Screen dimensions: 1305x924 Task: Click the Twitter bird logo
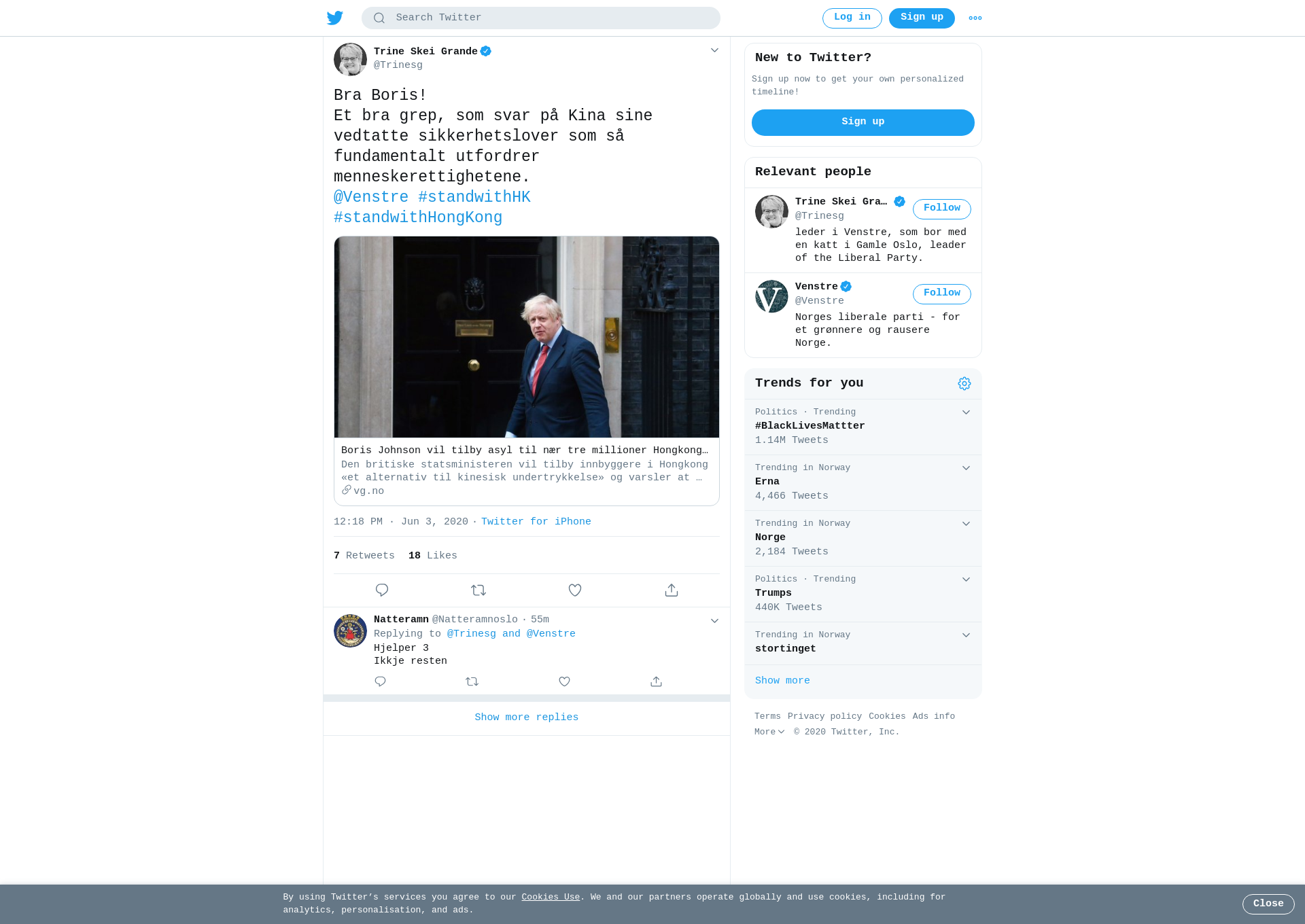pos(335,18)
